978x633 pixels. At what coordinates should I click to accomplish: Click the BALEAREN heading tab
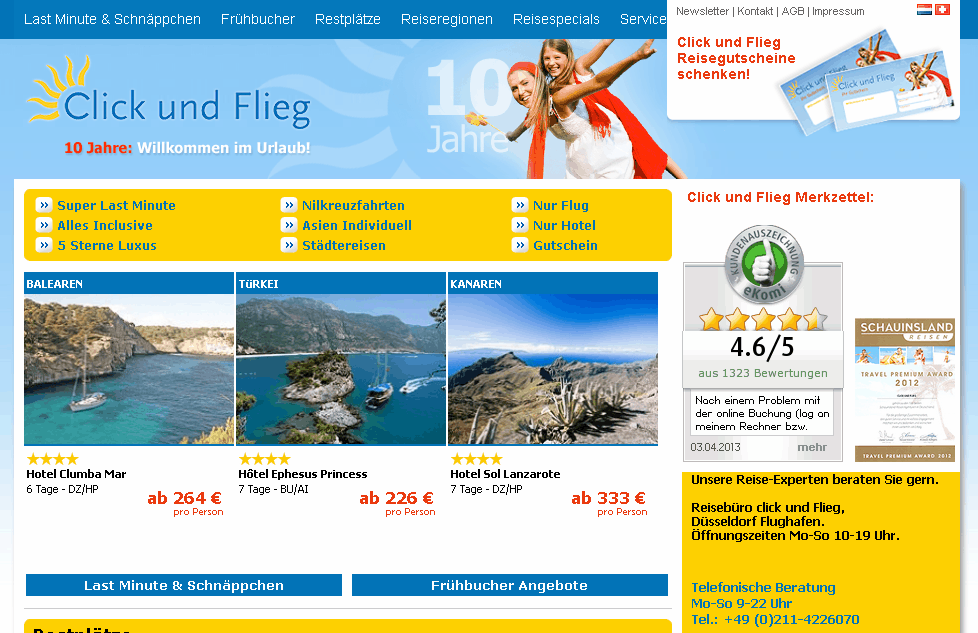[129, 283]
